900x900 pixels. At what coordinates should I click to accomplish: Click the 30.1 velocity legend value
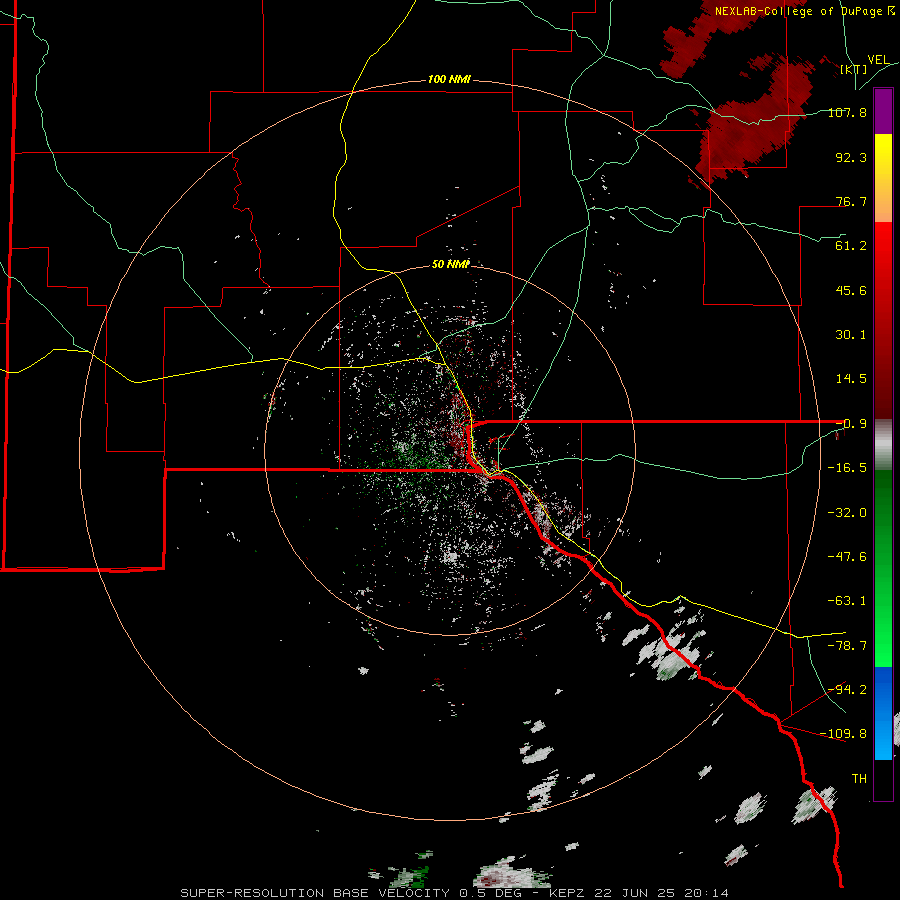(851, 335)
